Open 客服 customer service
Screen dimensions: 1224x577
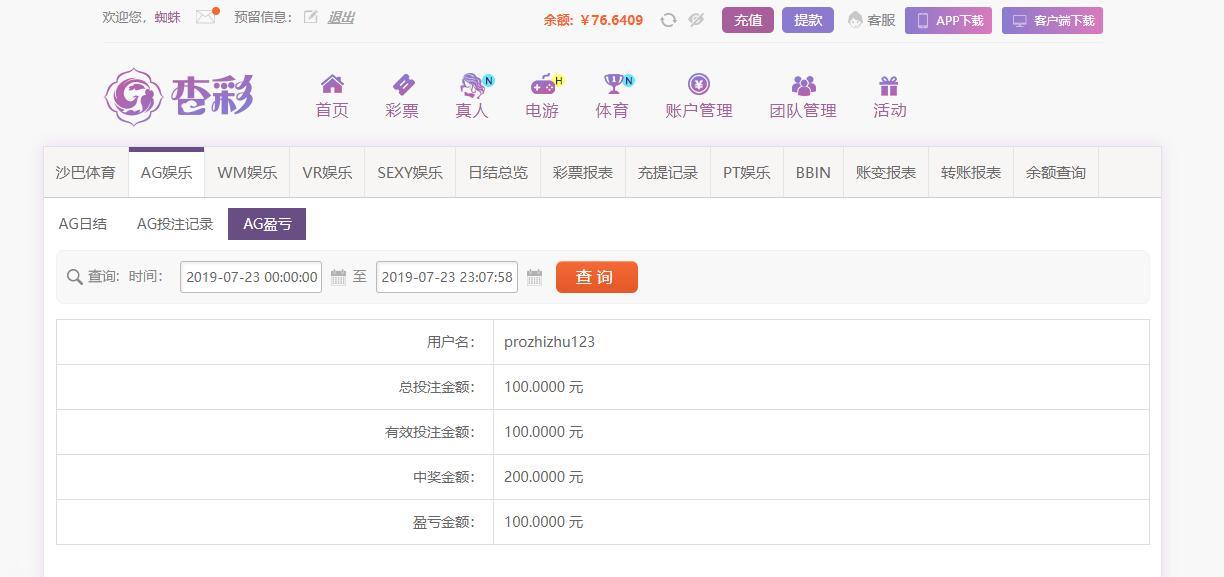click(871, 20)
